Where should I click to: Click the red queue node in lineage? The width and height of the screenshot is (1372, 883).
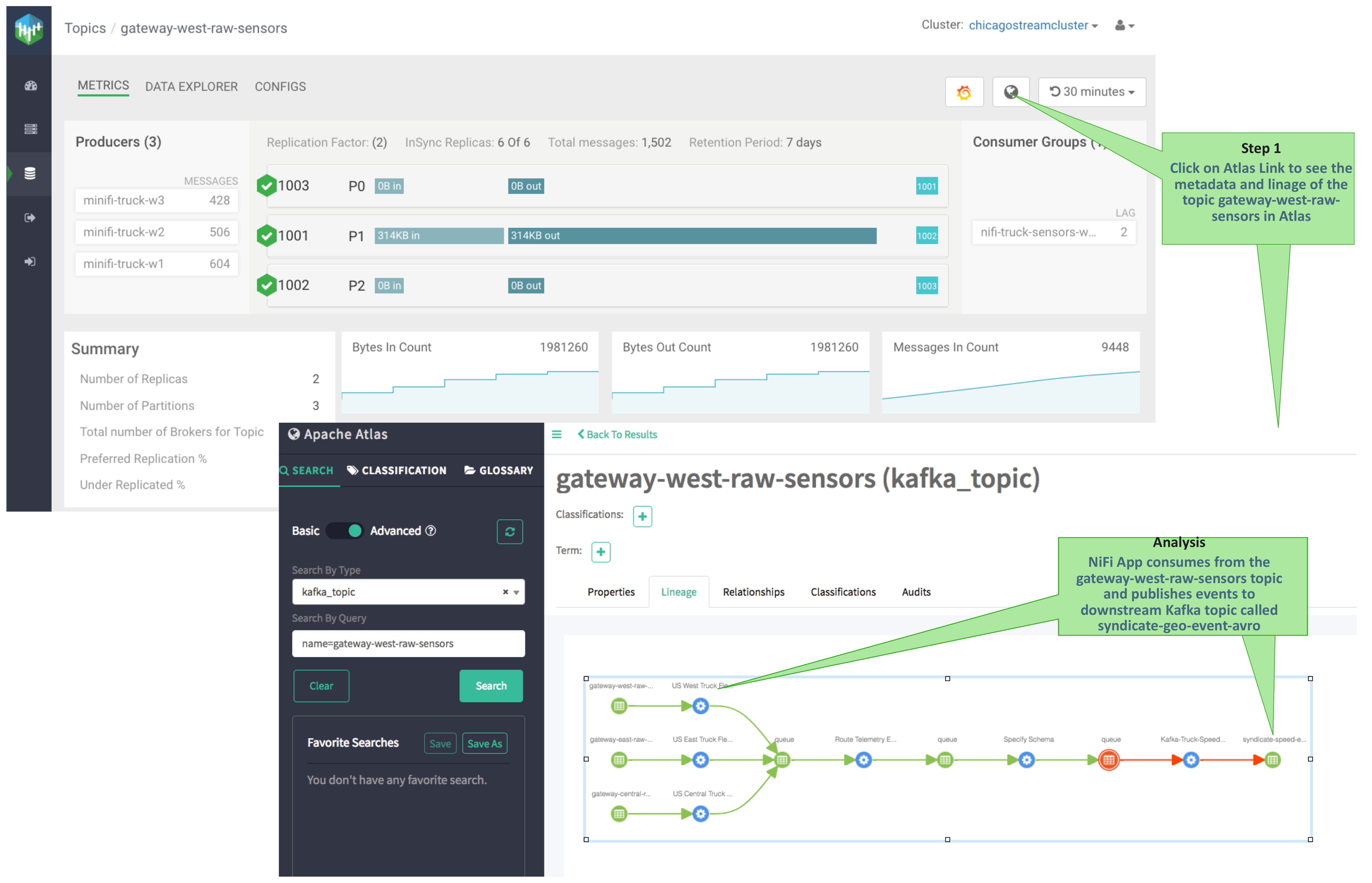click(x=1109, y=760)
